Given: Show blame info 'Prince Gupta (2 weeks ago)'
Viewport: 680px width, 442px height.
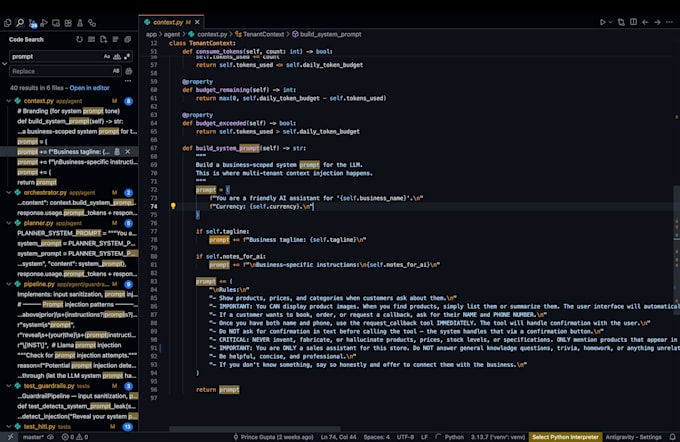Looking at the screenshot, I should tap(273, 437).
